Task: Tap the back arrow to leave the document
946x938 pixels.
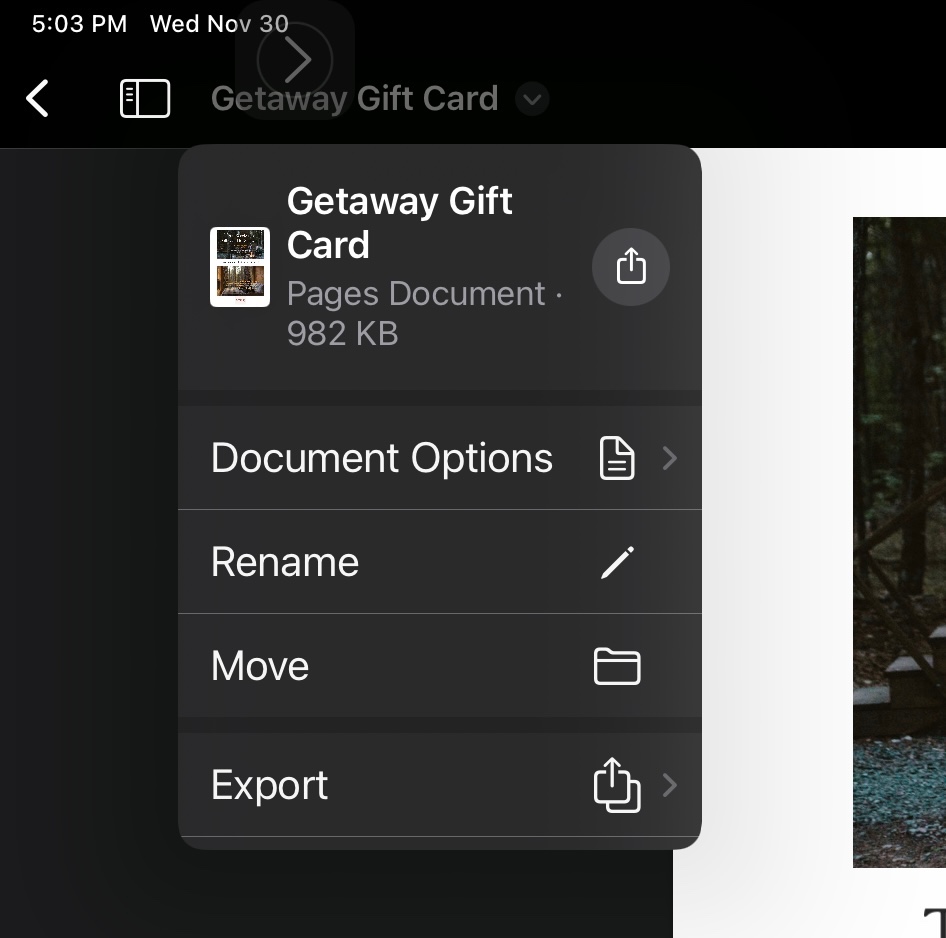Action: click(37, 98)
